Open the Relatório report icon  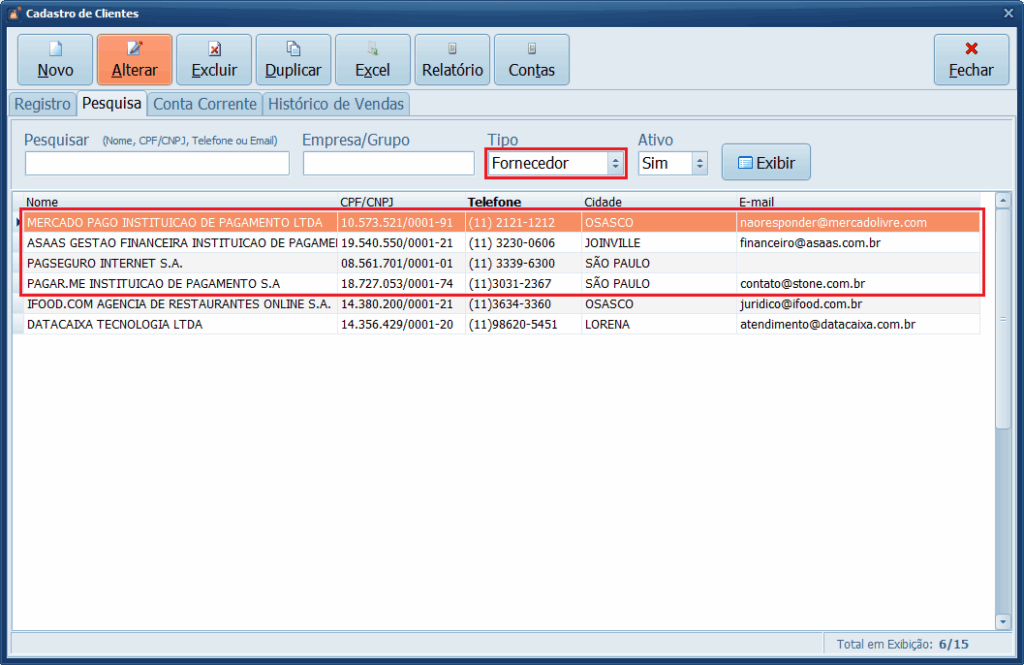coord(452,49)
